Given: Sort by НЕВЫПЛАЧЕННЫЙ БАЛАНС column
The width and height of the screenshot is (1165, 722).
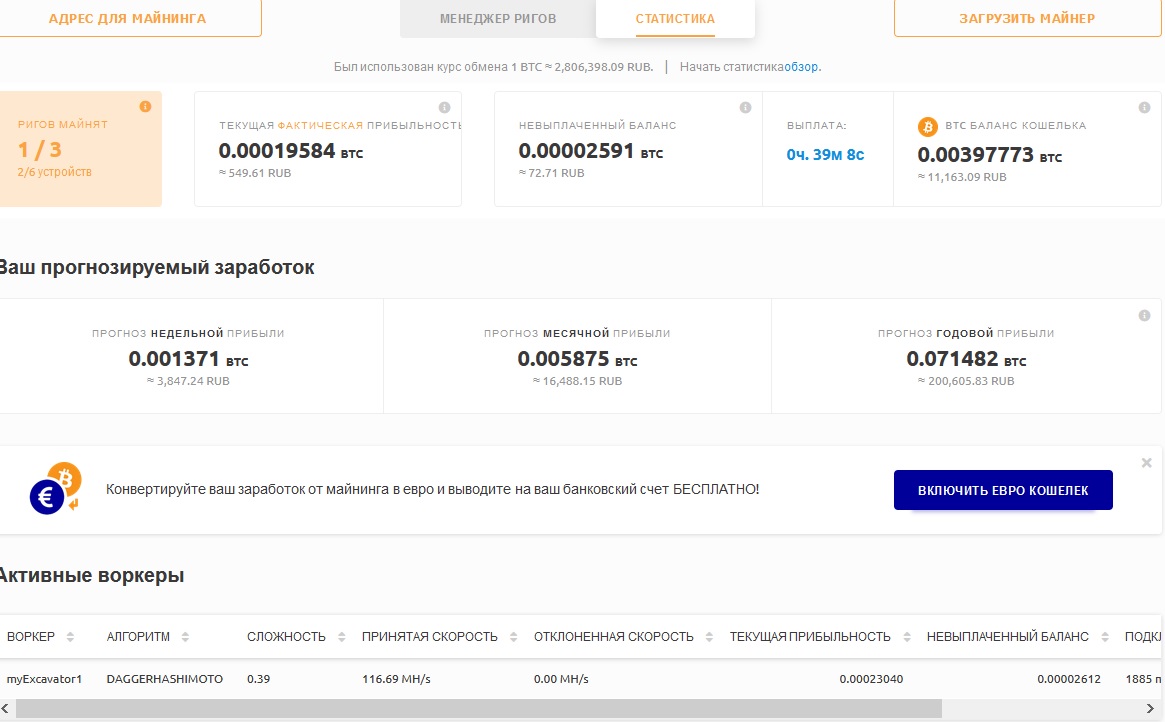Looking at the screenshot, I should (1105, 637).
